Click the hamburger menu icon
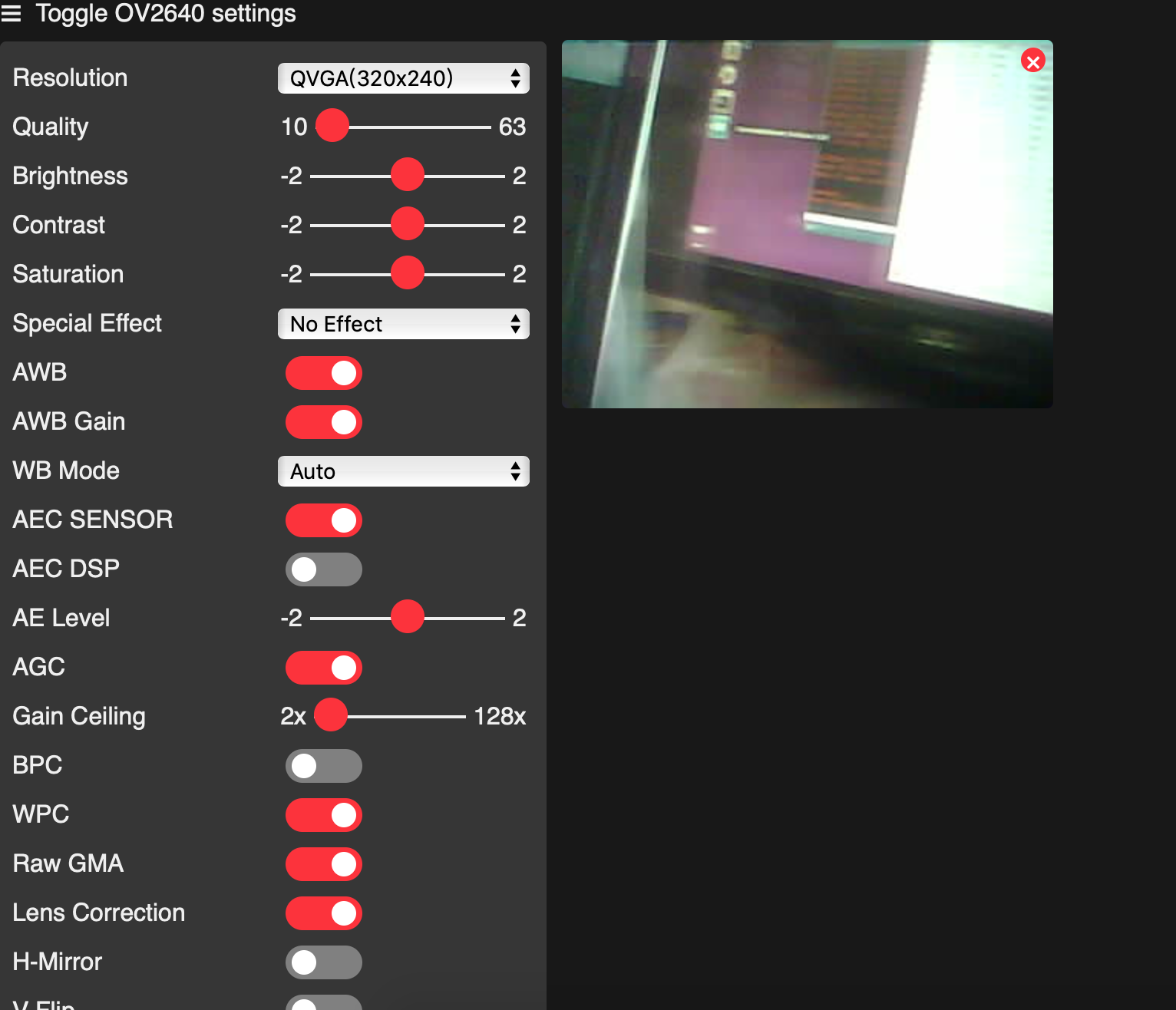This screenshot has width=1176, height=1010. pyautogui.click(x=12, y=14)
